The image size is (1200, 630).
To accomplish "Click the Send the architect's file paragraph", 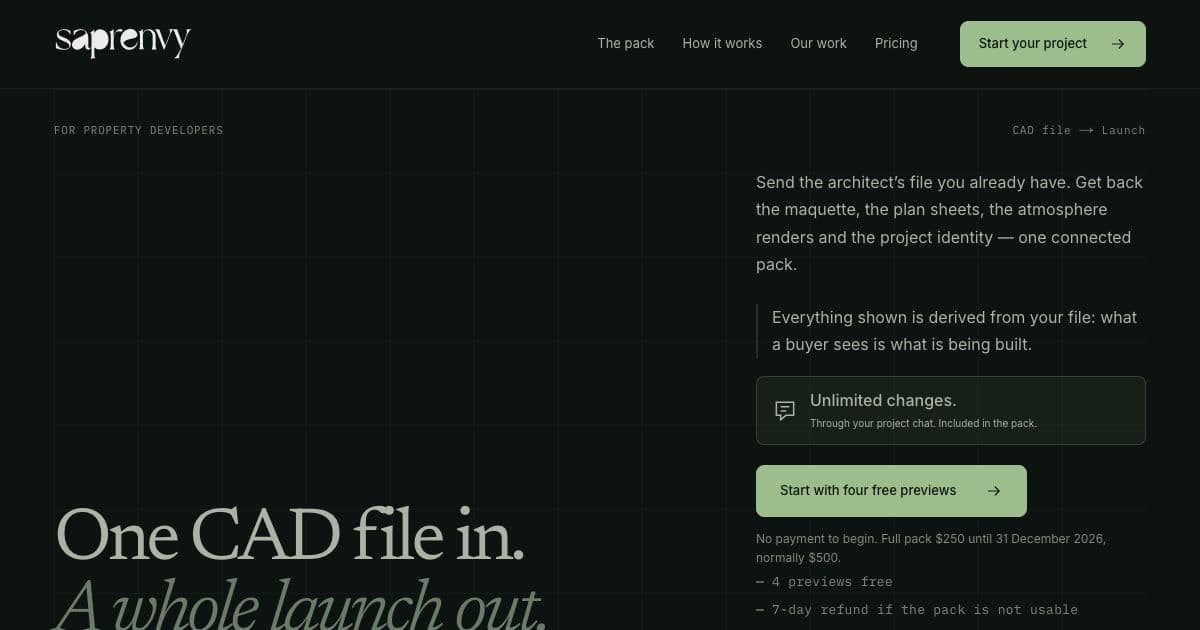I will pyautogui.click(x=950, y=224).
